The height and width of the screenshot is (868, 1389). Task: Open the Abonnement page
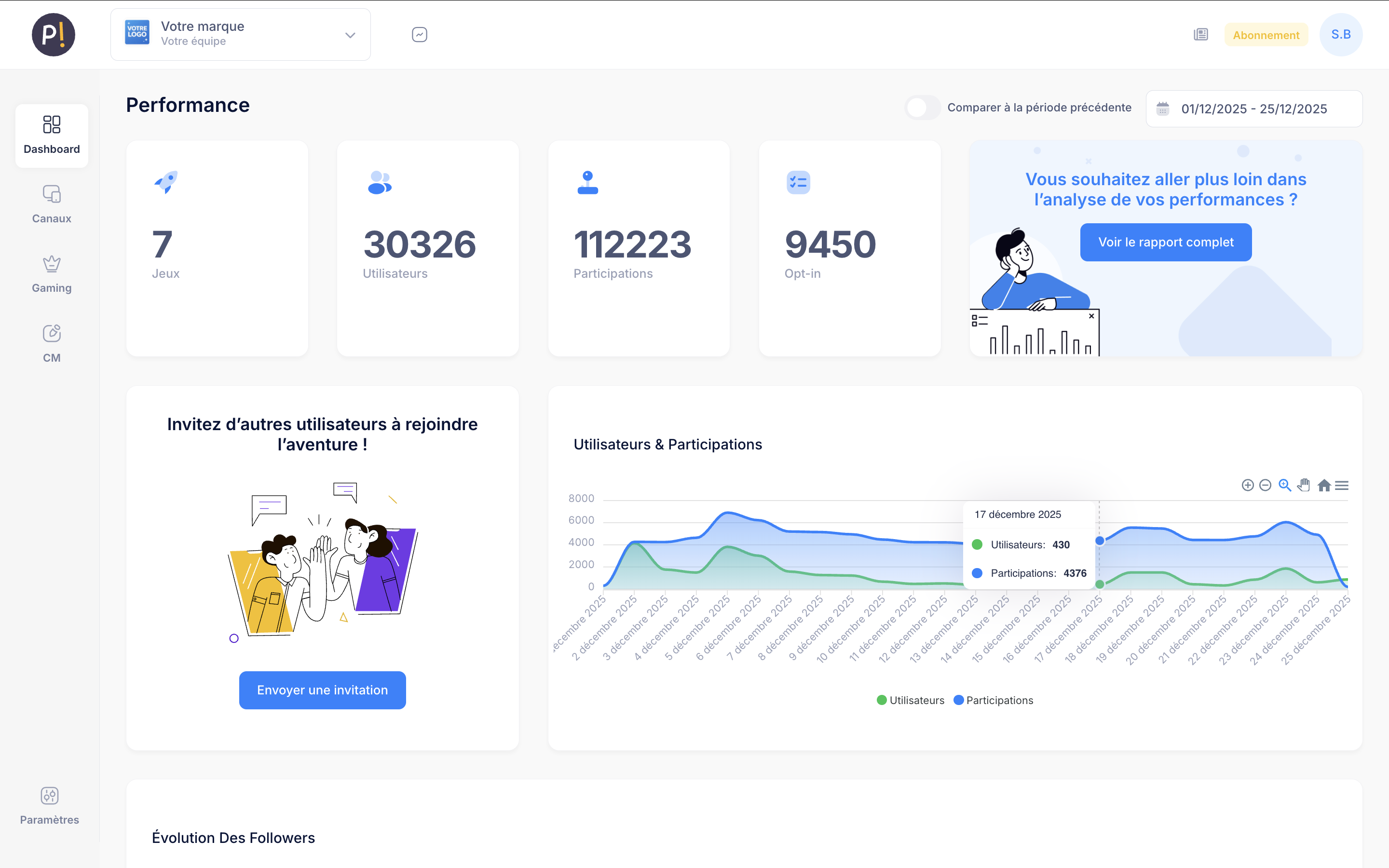click(x=1266, y=34)
